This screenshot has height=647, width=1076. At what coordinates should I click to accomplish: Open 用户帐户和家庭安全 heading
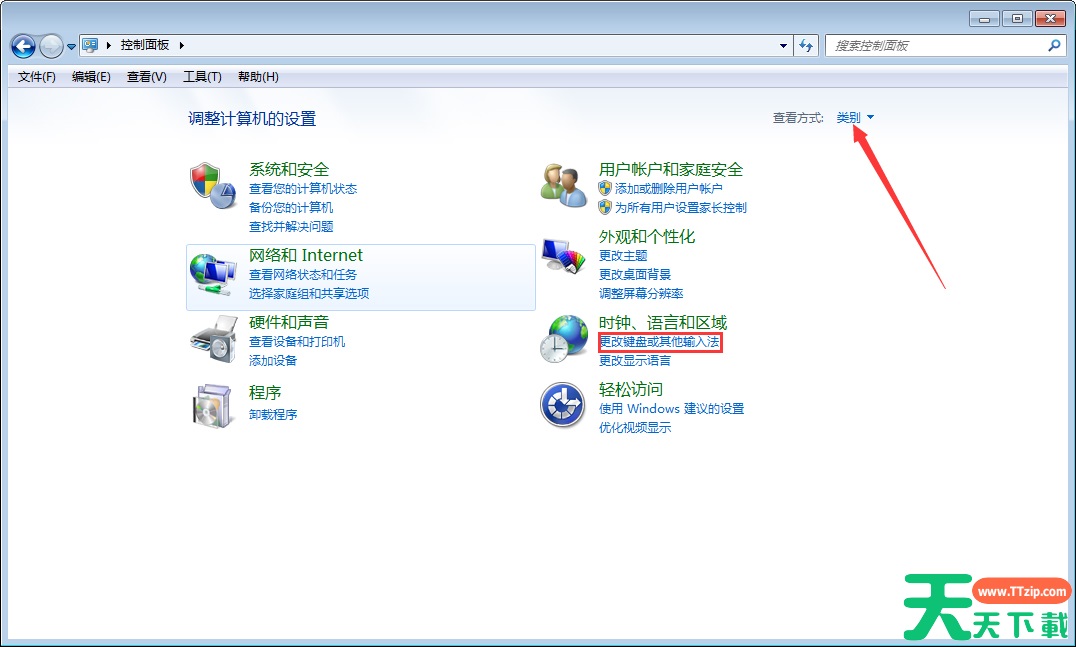[671, 169]
